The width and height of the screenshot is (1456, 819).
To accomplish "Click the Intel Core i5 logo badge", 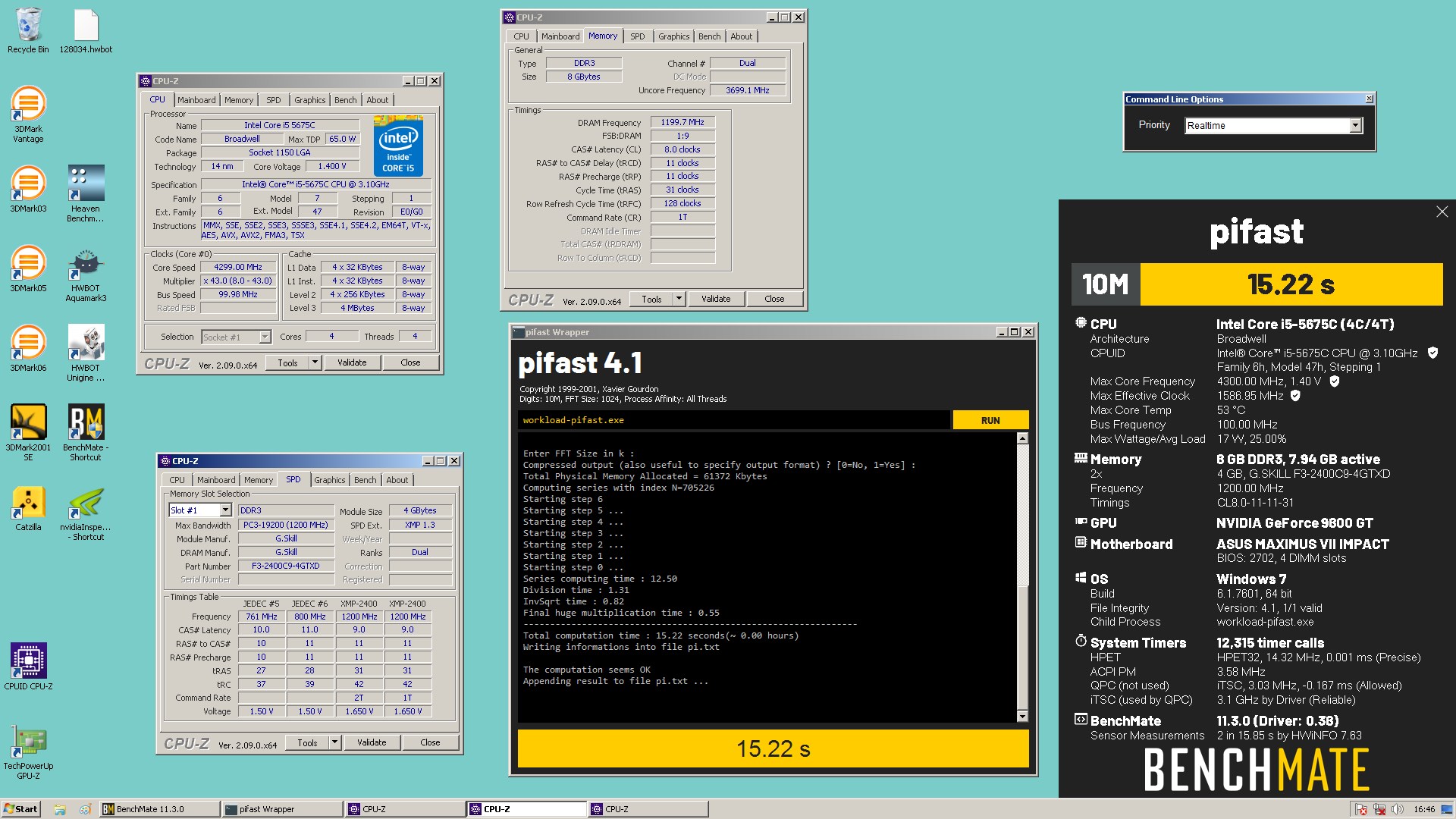I will 398,147.
